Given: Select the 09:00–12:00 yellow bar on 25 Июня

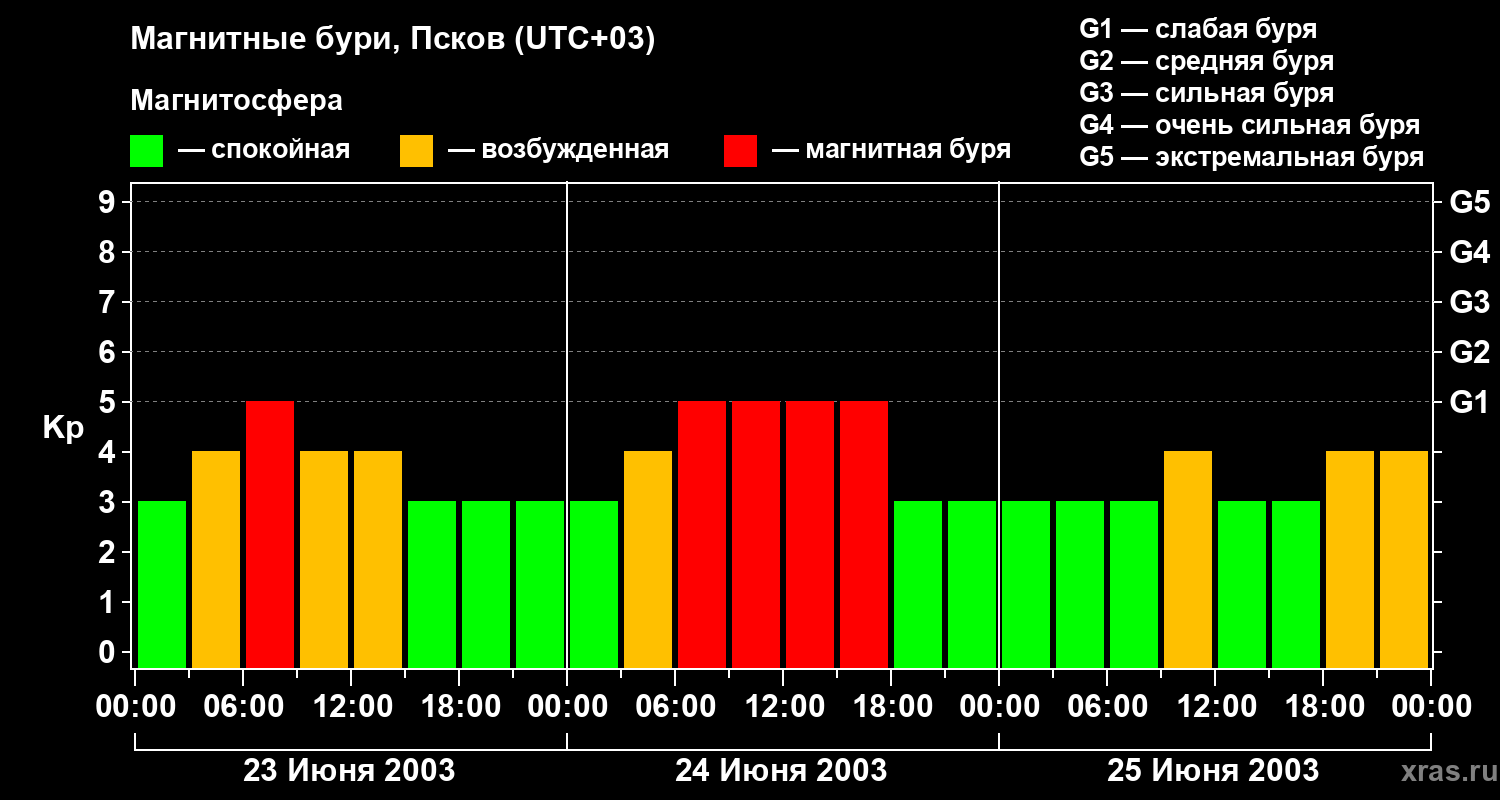Looking at the screenshot, I should [1188, 559].
